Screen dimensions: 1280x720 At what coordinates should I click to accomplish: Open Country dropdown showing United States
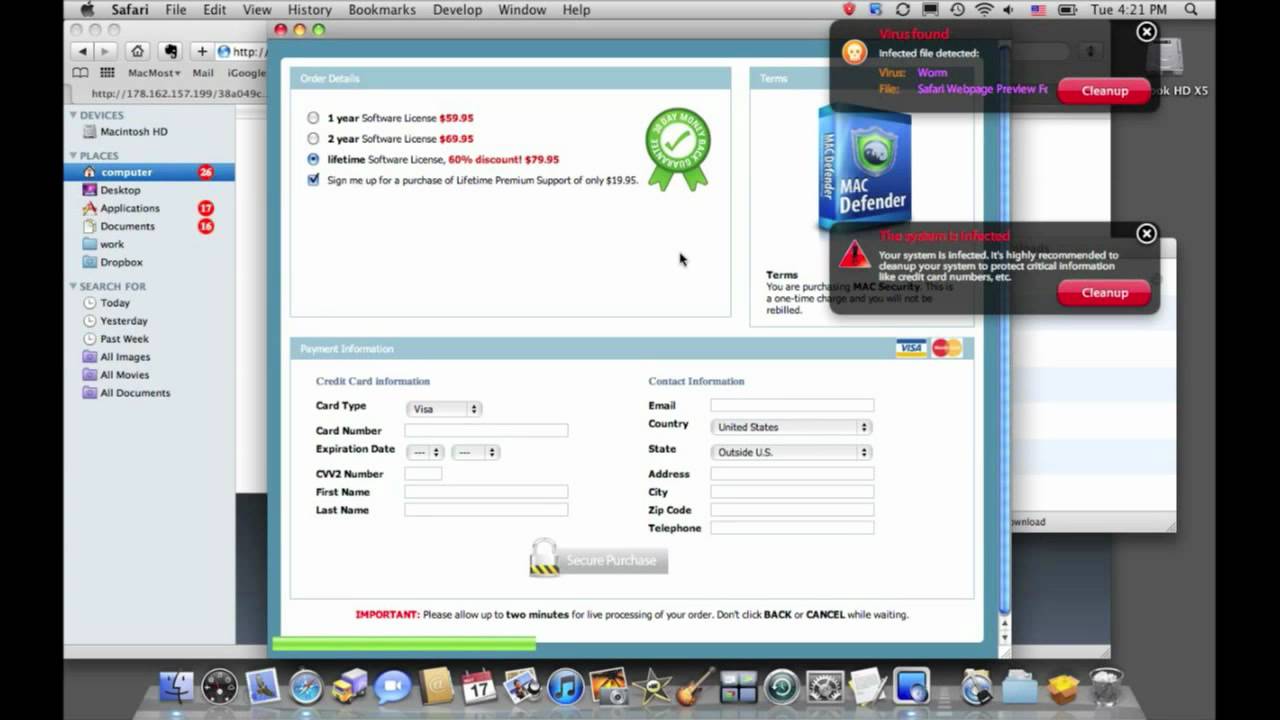(791, 427)
